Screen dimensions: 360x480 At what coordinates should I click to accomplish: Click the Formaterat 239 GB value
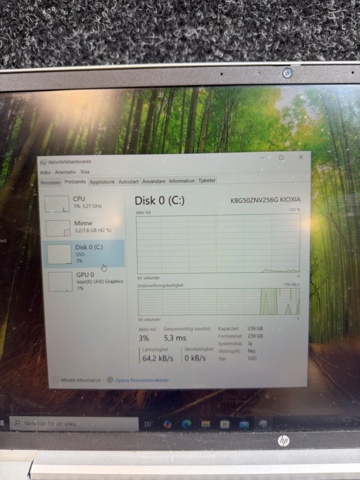[x=255, y=336]
